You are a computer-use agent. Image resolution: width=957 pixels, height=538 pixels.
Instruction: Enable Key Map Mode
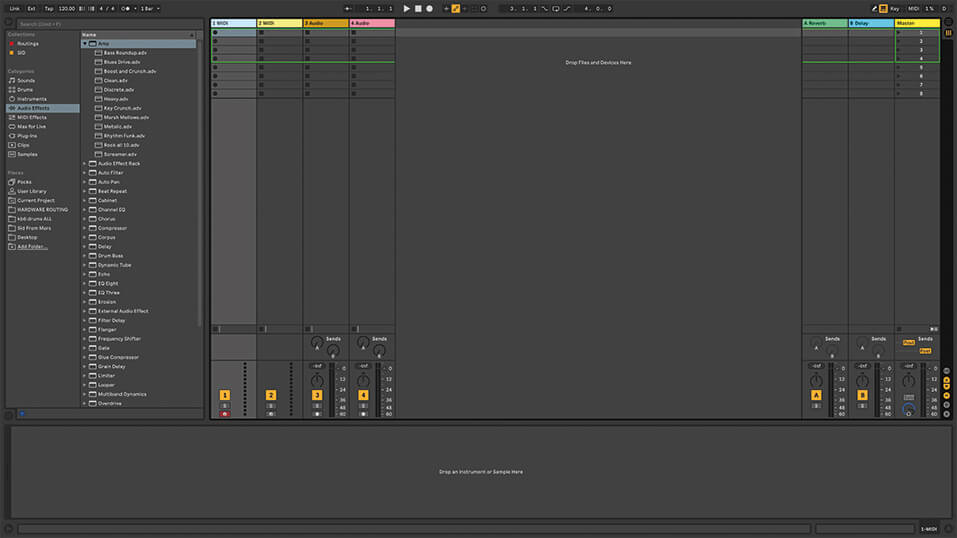pos(895,9)
